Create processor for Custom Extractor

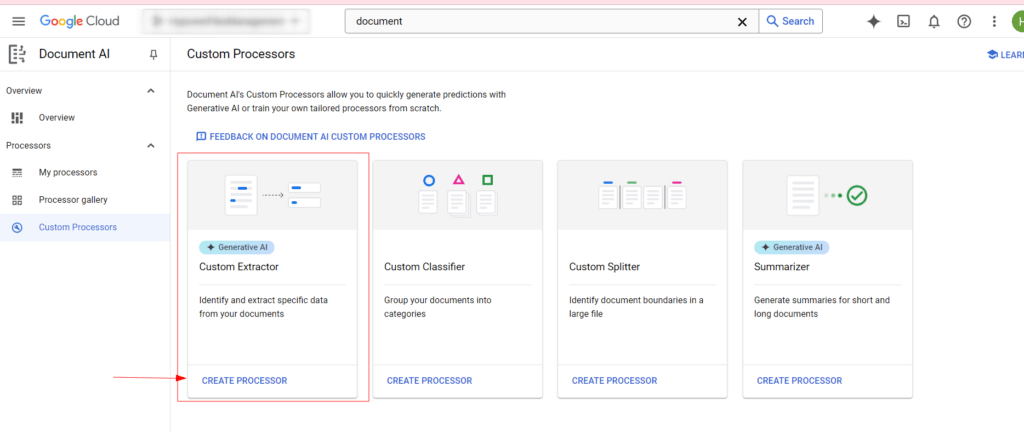[x=244, y=381]
